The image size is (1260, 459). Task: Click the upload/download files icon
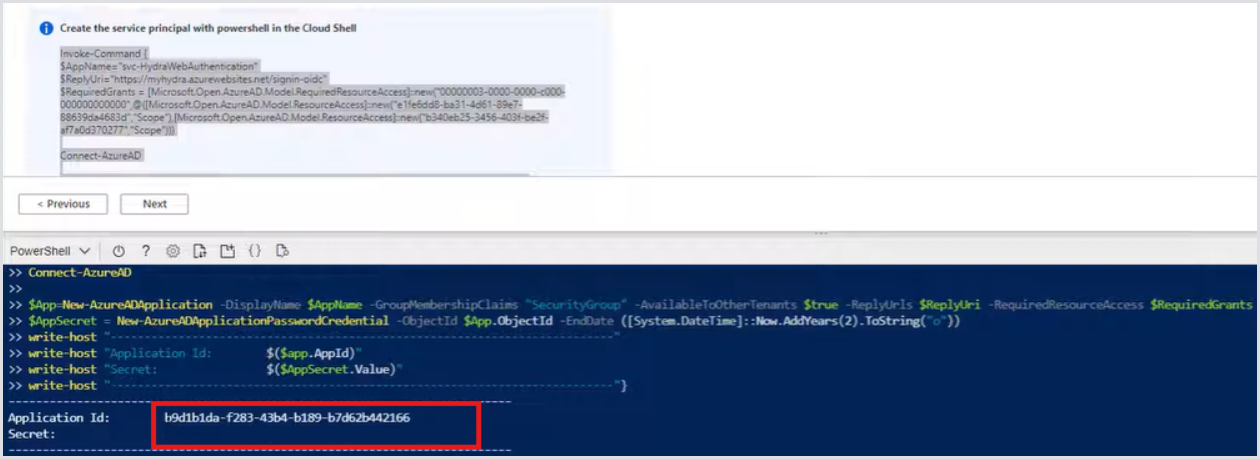pos(200,251)
